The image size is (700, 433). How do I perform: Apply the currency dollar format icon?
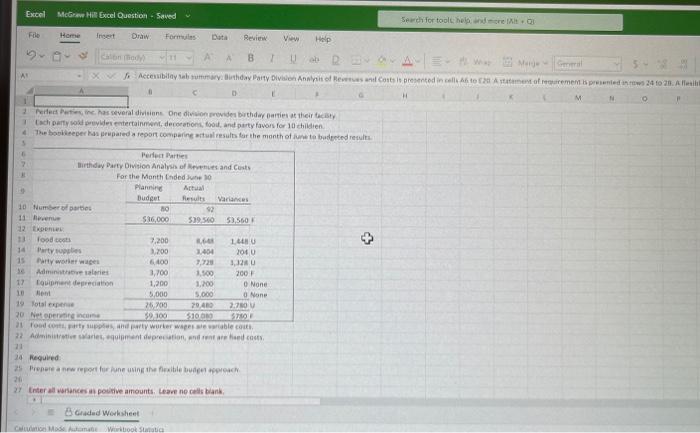click(x=635, y=64)
